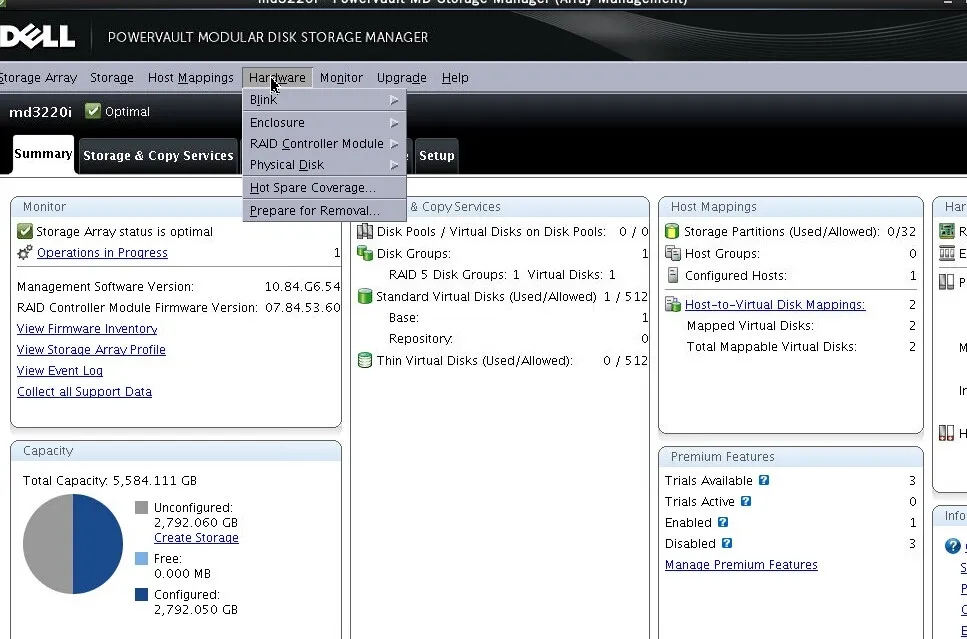Open View Event Log link
967x639 pixels.
(60, 371)
